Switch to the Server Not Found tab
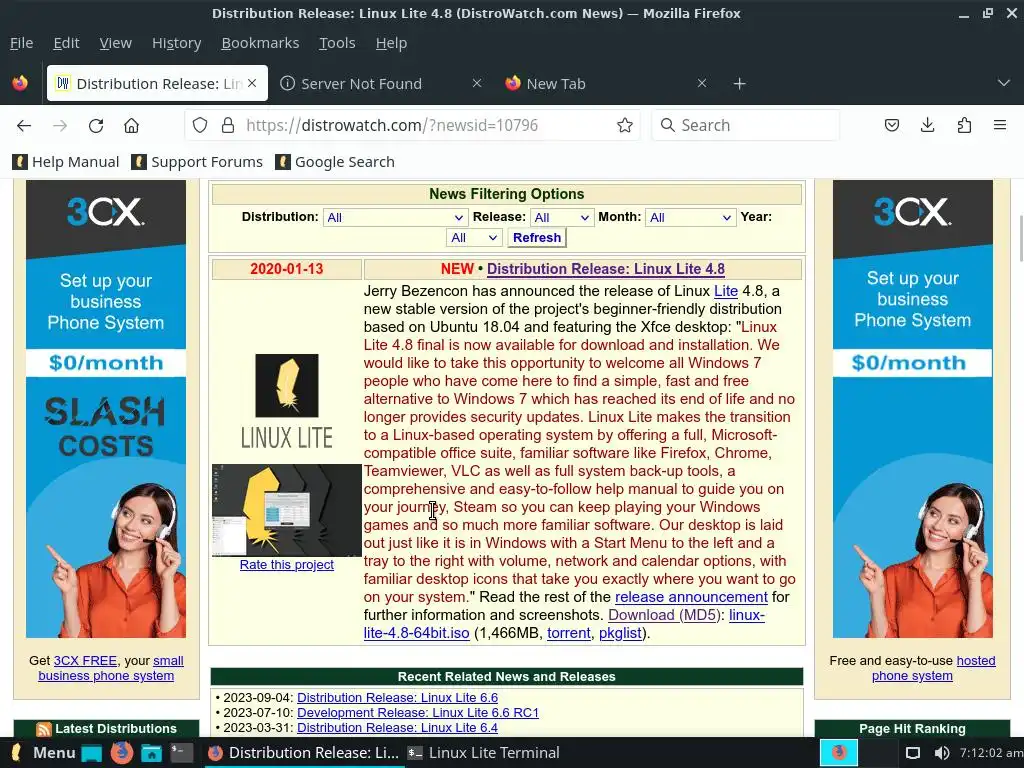Image resolution: width=1024 pixels, height=768 pixels. pos(382,84)
